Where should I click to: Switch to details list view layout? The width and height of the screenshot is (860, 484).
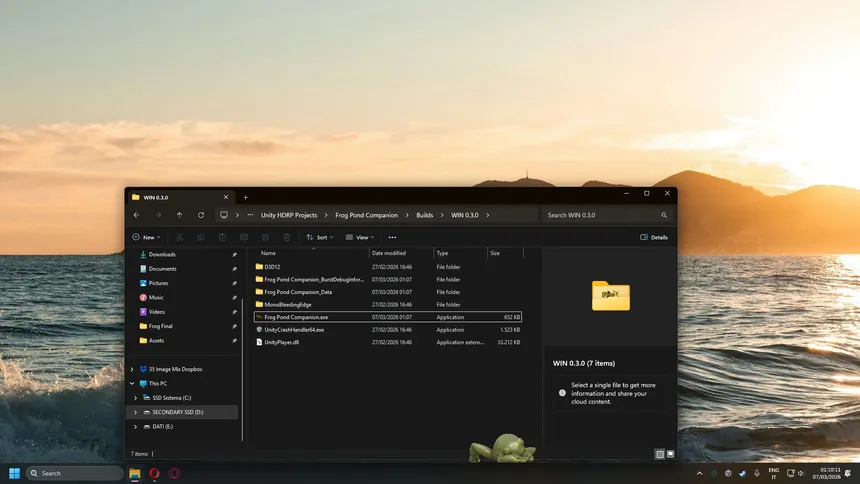660,454
